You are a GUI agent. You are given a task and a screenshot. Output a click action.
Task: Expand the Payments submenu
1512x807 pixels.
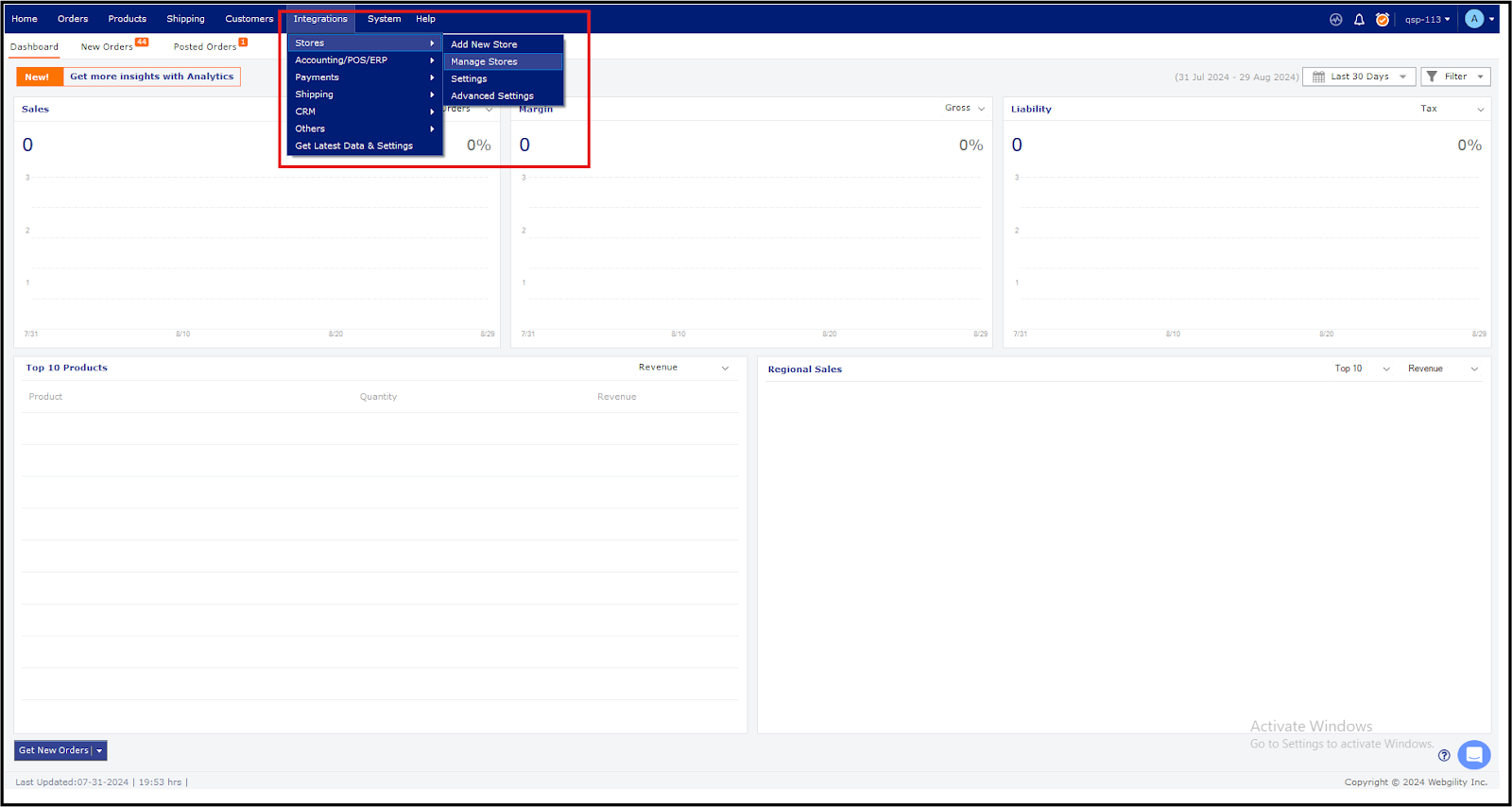365,77
